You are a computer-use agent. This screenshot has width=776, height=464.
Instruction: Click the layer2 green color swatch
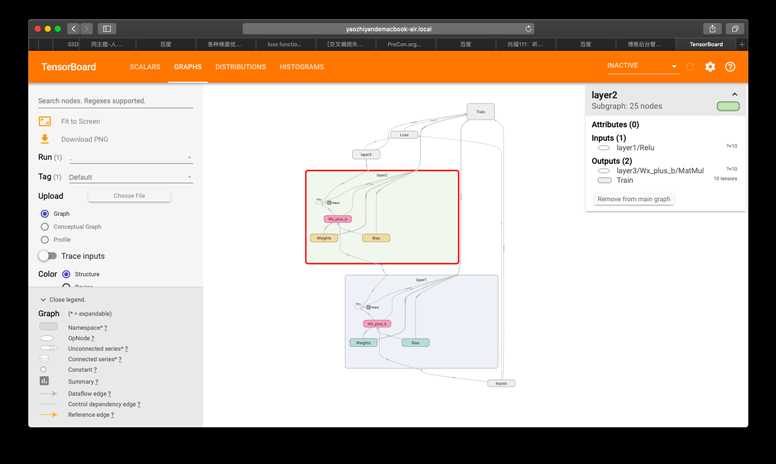(728, 106)
